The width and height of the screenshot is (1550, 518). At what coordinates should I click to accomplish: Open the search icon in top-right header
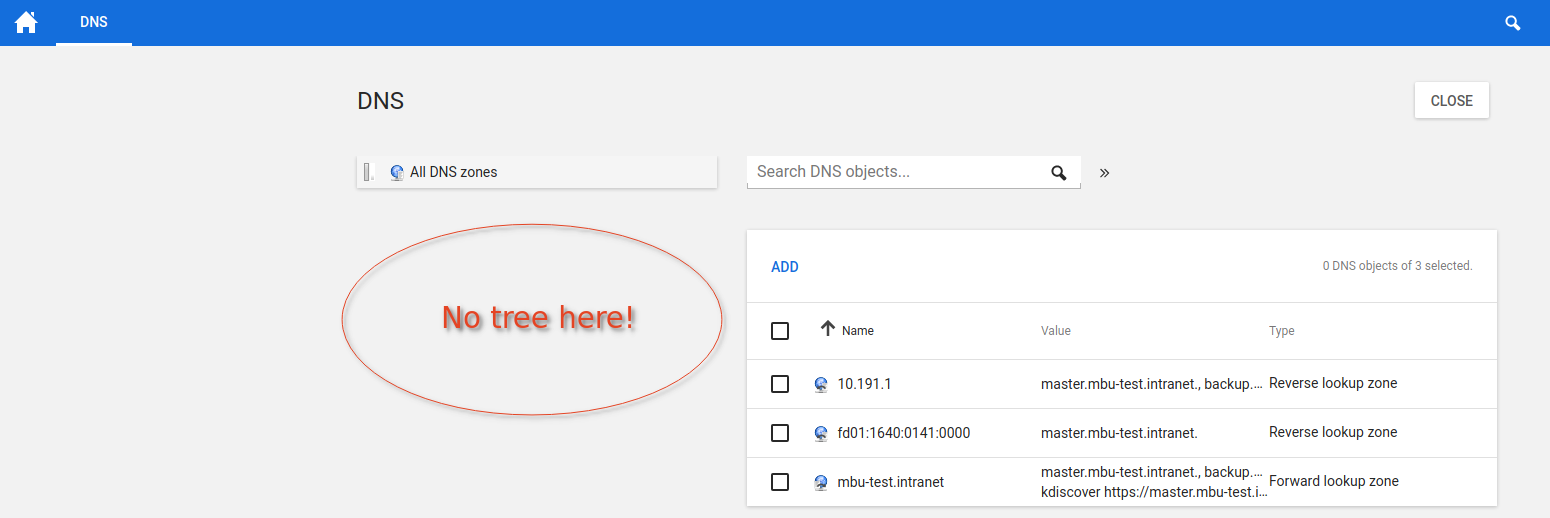click(x=1513, y=22)
